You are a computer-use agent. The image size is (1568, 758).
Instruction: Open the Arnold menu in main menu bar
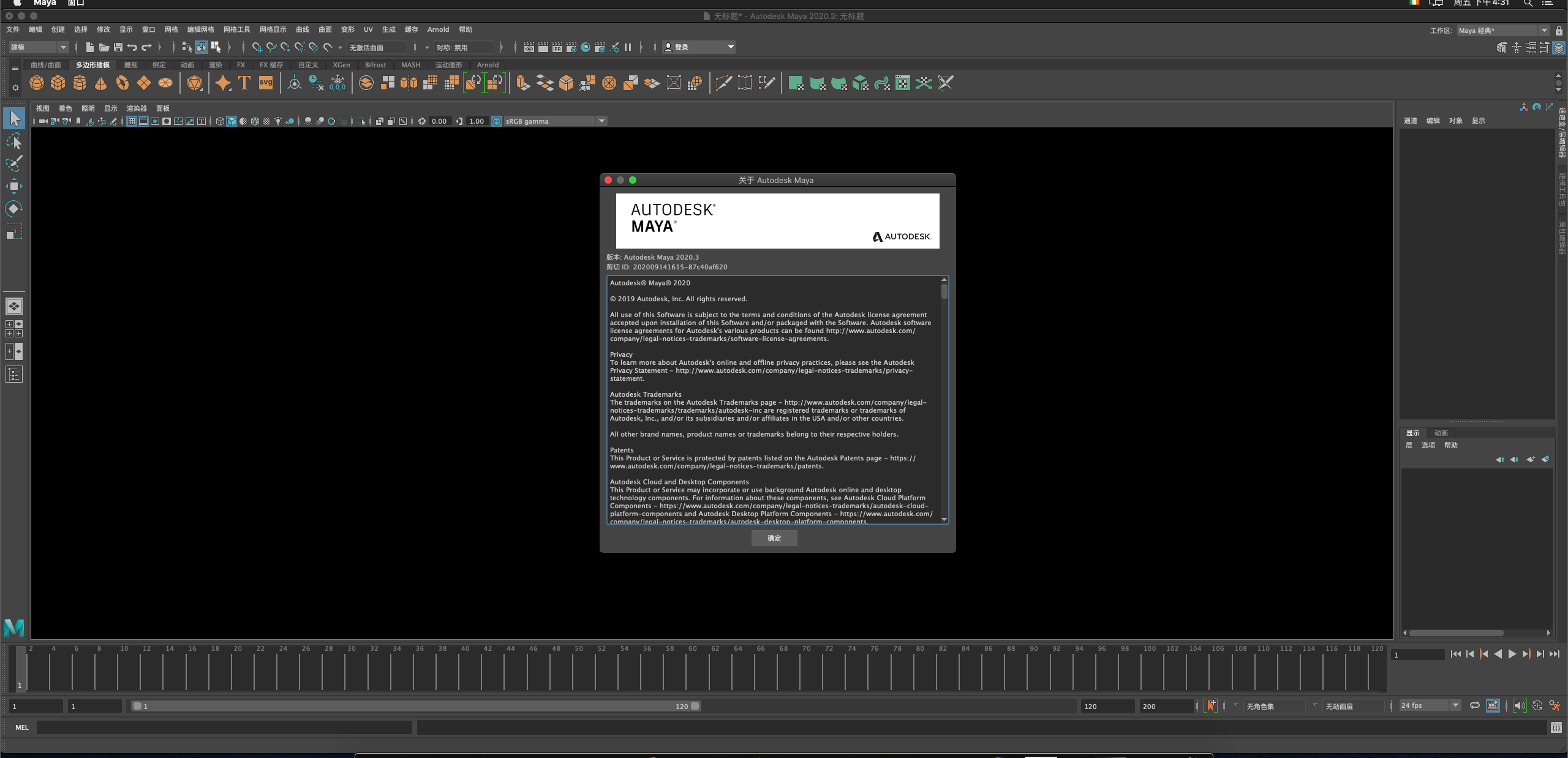[438, 29]
